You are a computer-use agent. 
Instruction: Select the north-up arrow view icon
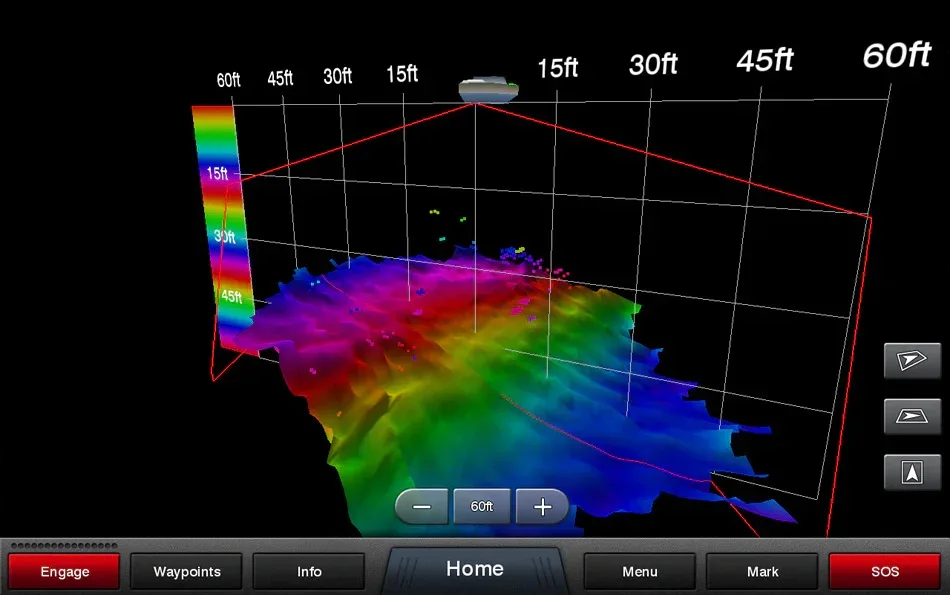(912, 472)
